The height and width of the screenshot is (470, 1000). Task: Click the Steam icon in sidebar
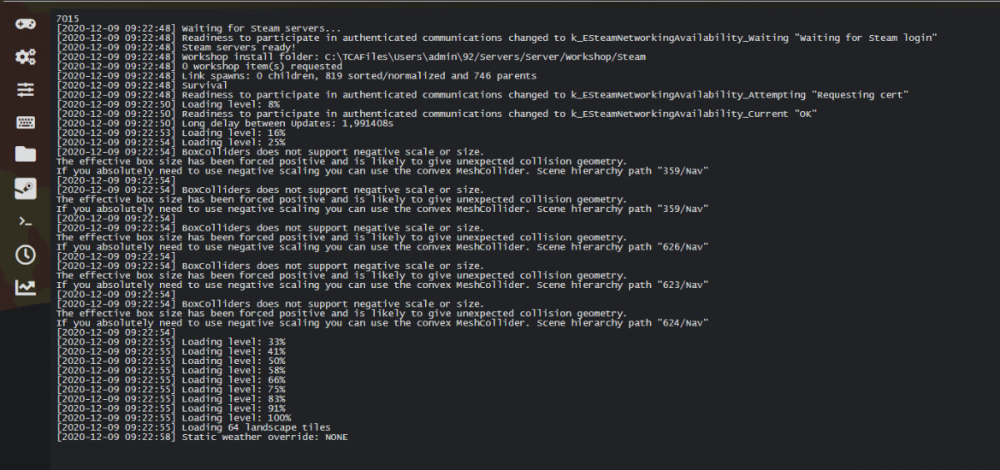(25, 188)
